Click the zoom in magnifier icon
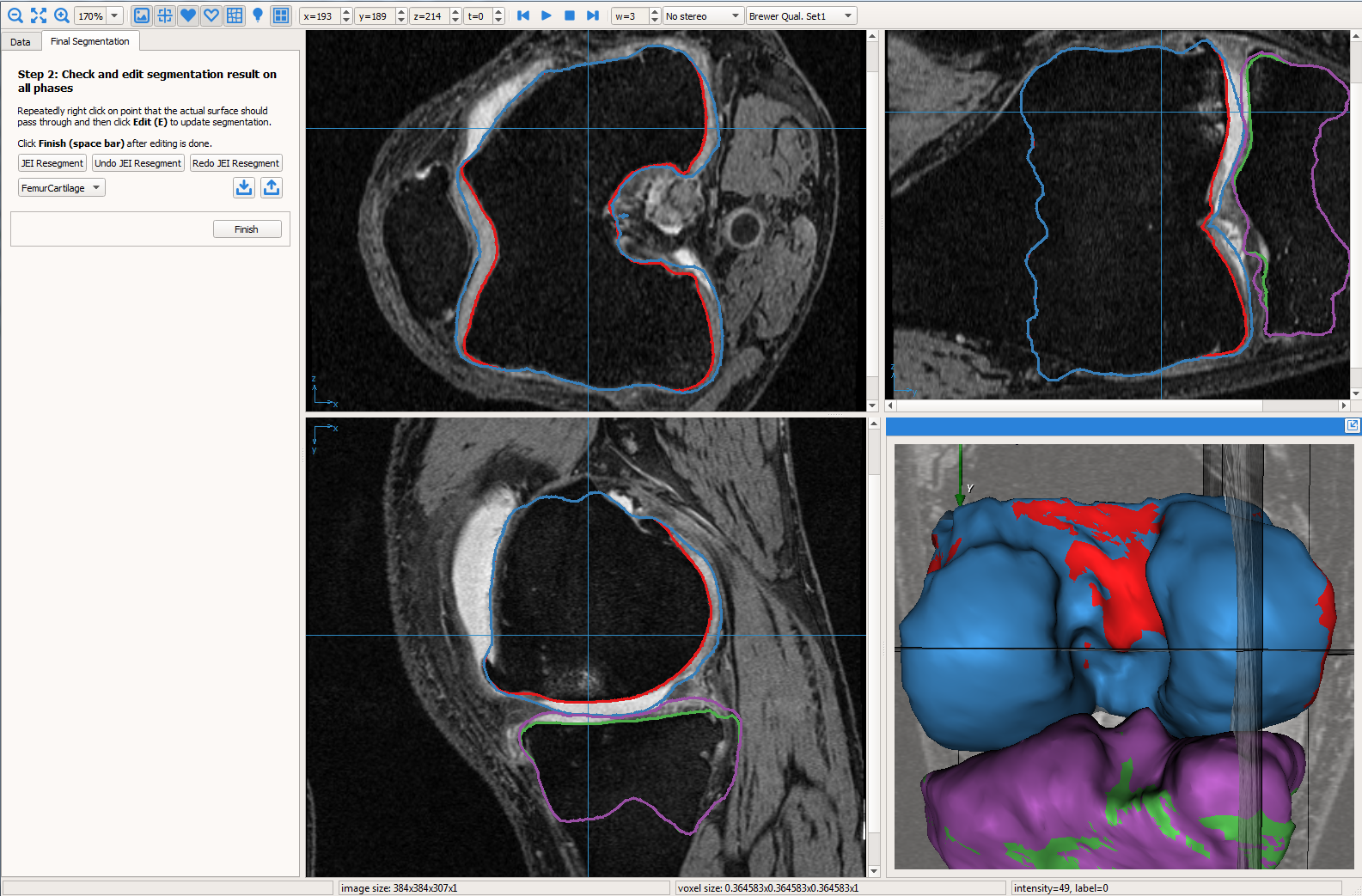The image size is (1362, 896). tap(62, 15)
